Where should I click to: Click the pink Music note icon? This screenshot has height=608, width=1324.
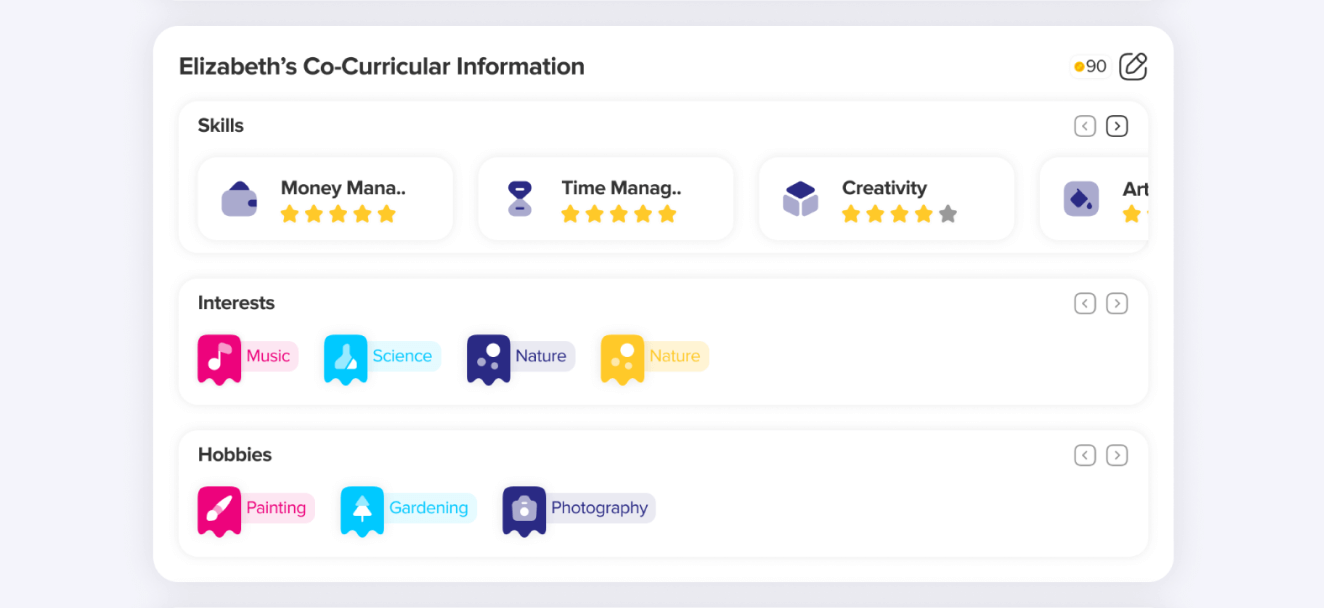pos(219,358)
